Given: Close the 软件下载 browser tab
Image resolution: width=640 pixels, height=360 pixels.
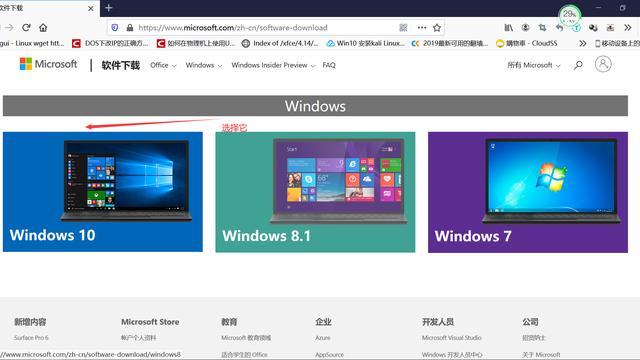Looking at the screenshot, I should click(91, 8).
